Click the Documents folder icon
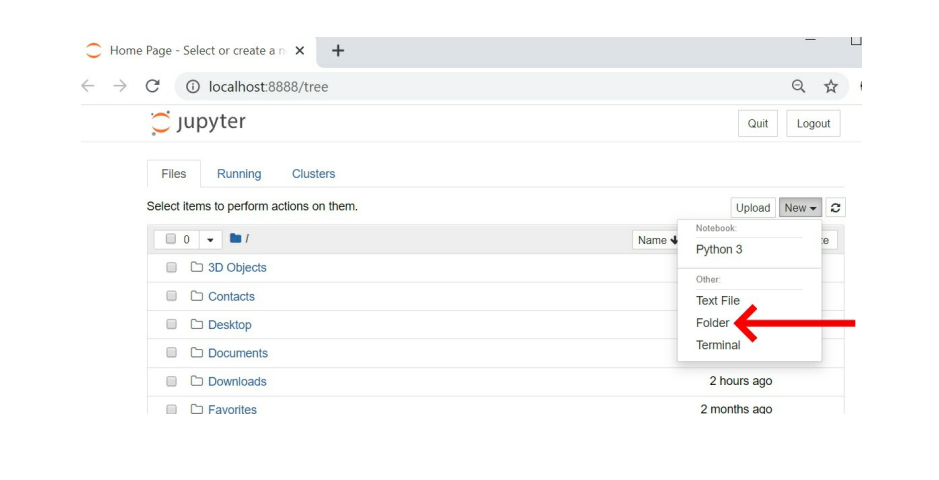 point(196,353)
